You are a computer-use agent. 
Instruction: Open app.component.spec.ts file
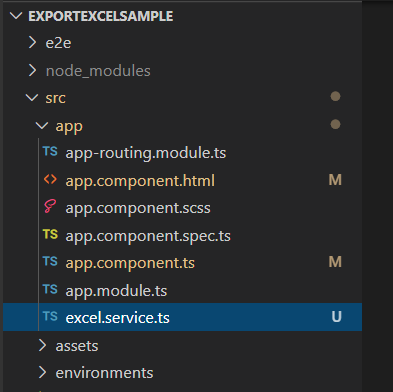click(x=148, y=236)
